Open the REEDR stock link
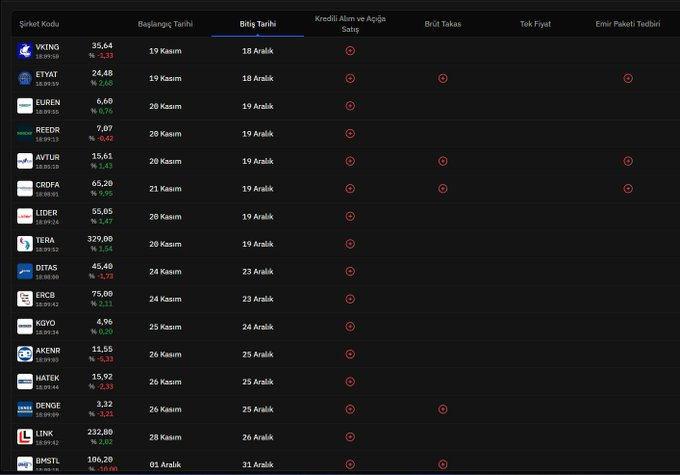 48,130
